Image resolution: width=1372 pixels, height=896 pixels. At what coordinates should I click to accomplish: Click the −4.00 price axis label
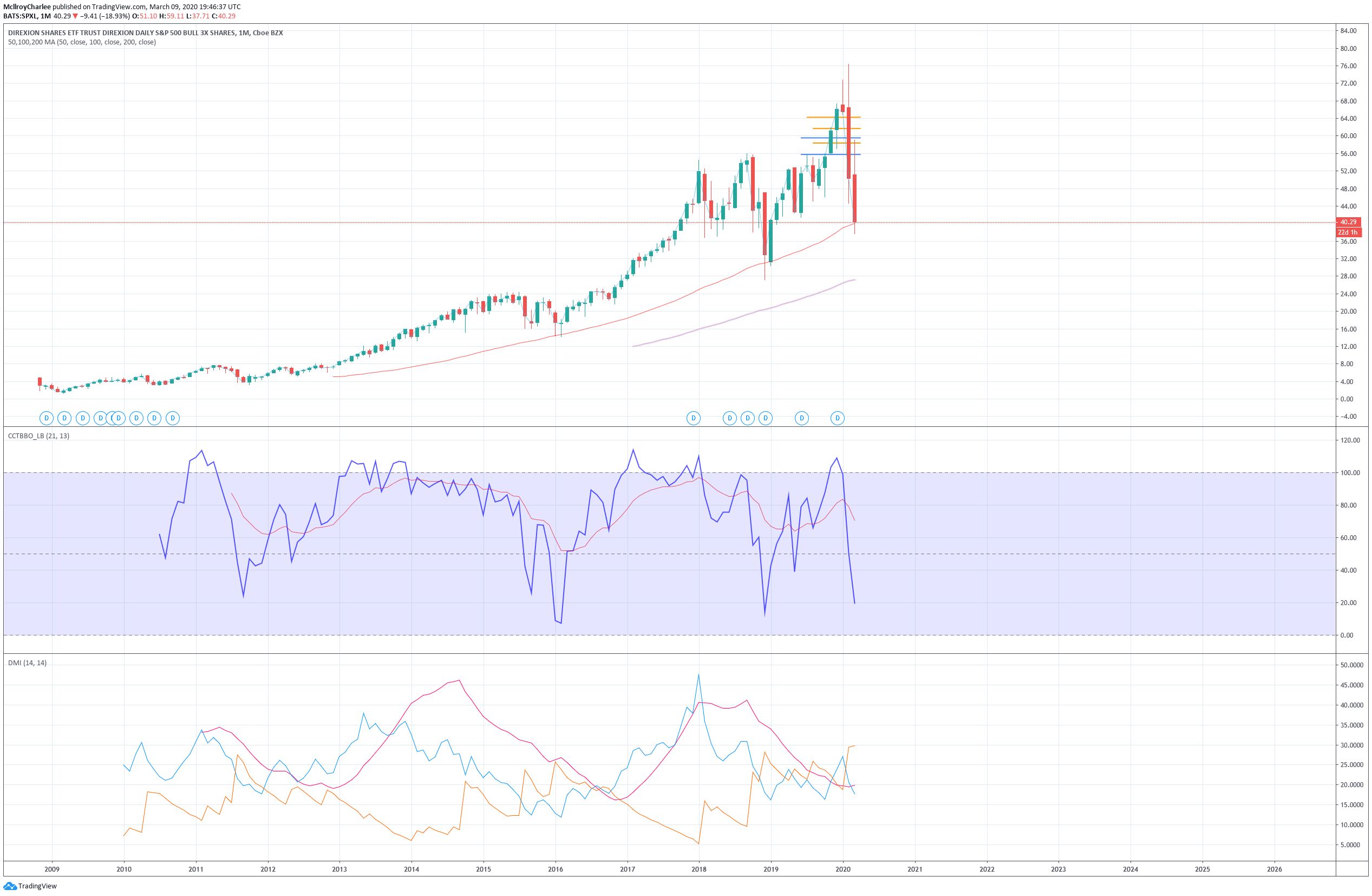1348,417
